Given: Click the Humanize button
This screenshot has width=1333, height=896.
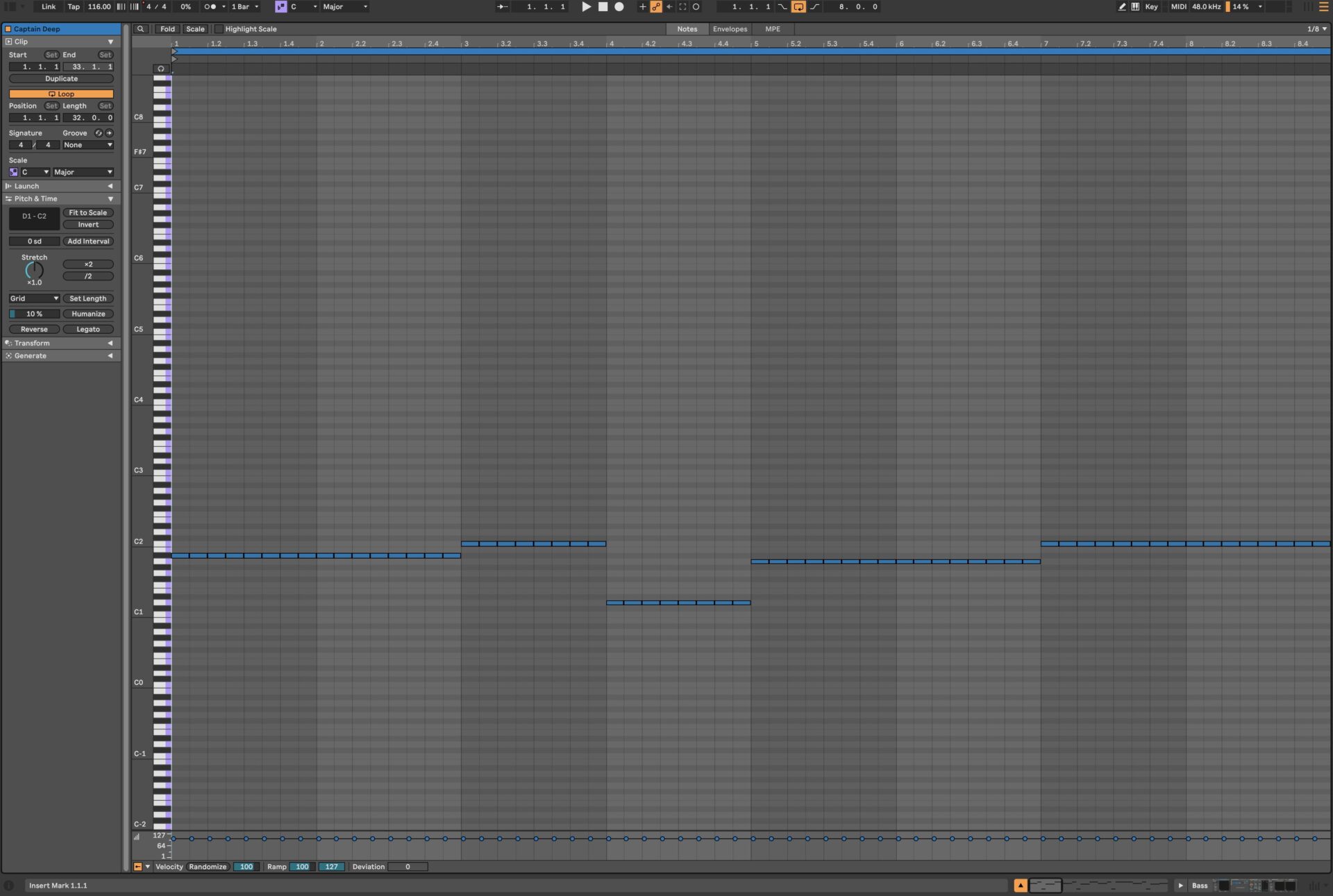Looking at the screenshot, I should click(88, 314).
